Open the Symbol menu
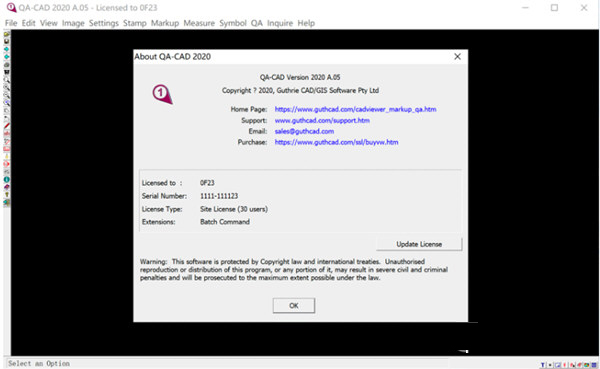The height and width of the screenshot is (369, 600). tap(233, 23)
